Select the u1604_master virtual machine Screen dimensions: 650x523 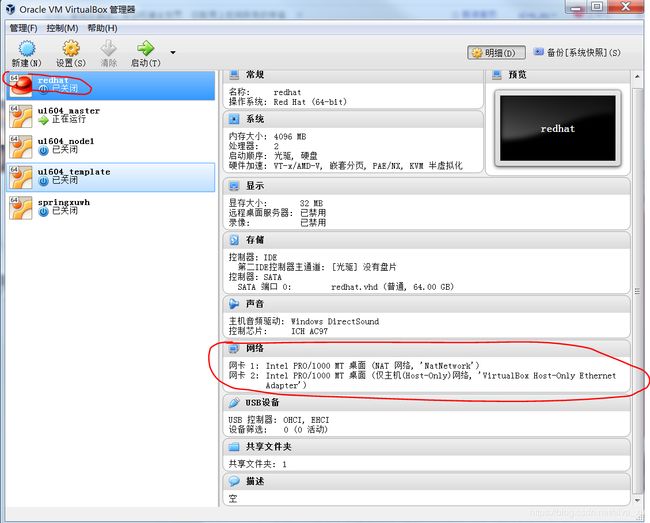[111, 116]
